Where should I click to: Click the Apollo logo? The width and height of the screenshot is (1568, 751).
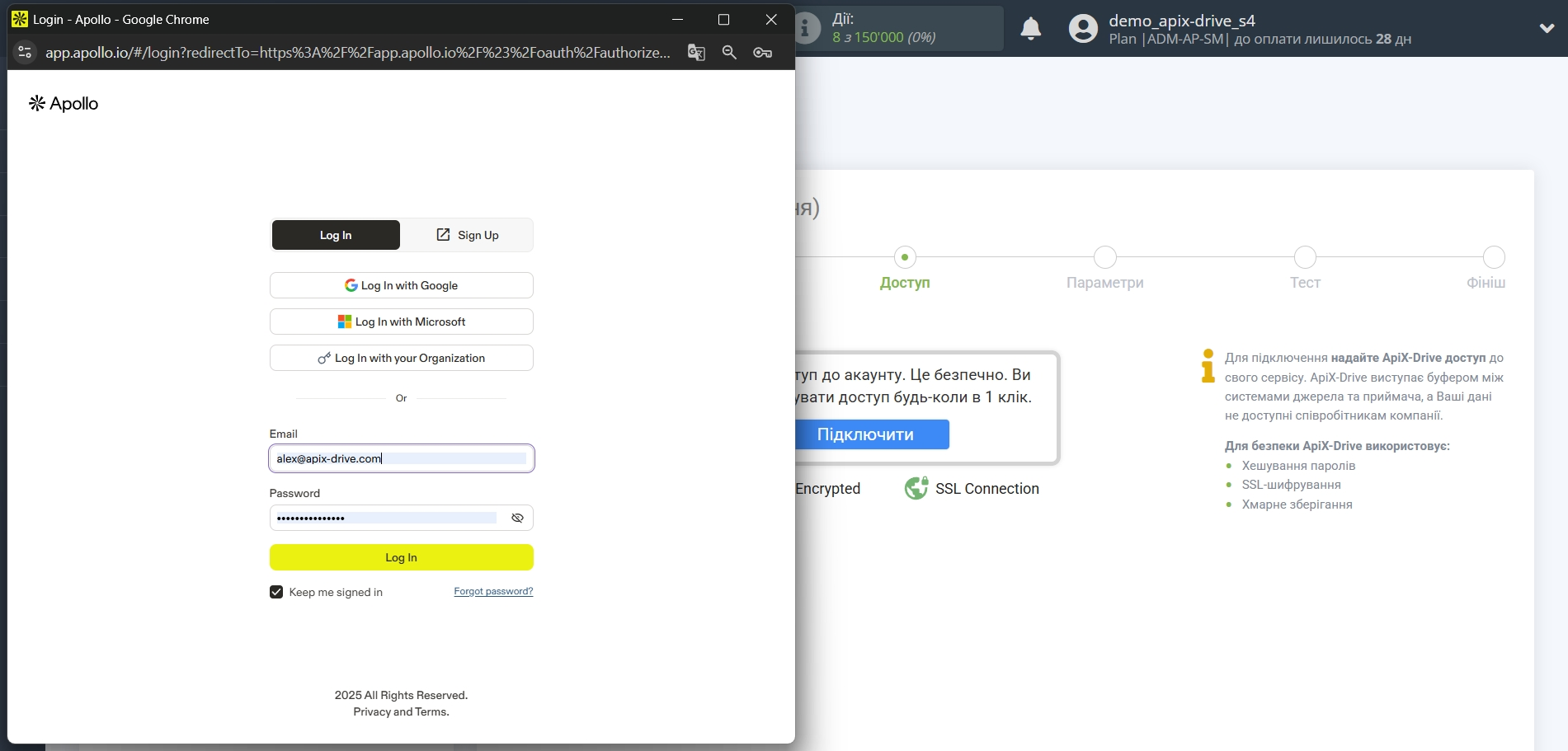(x=63, y=103)
